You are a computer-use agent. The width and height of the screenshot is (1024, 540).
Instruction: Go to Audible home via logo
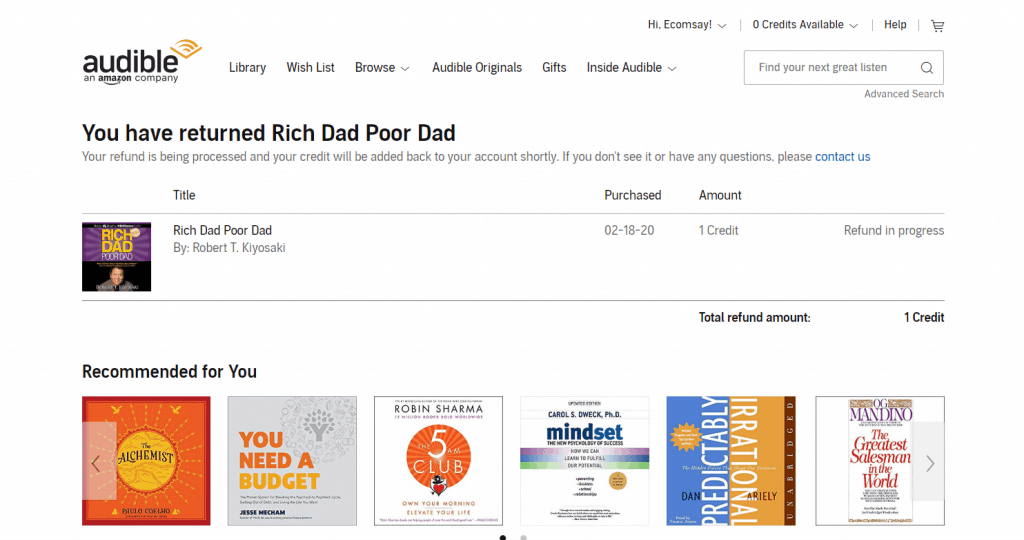click(142, 62)
